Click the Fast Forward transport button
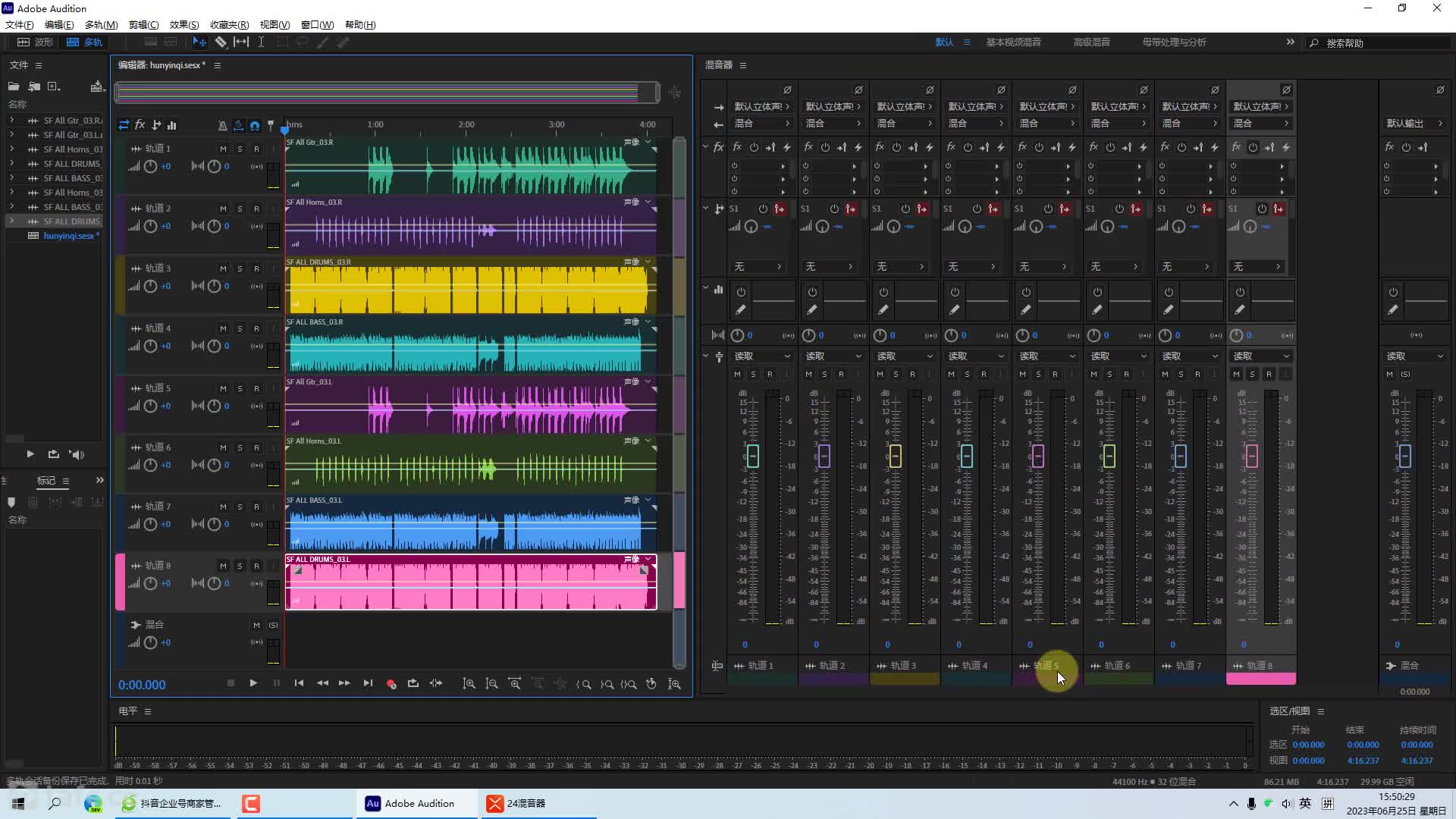The image size is (1456, 819). pyautogui.click(x=344, y=683)
